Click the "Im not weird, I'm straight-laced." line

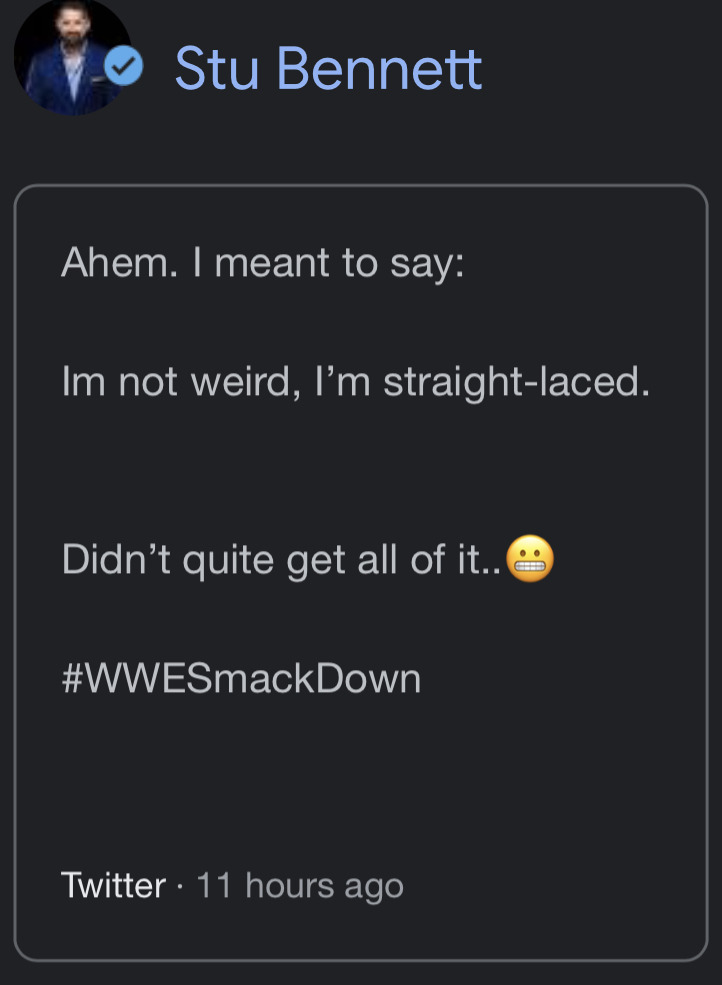point(355,382)
